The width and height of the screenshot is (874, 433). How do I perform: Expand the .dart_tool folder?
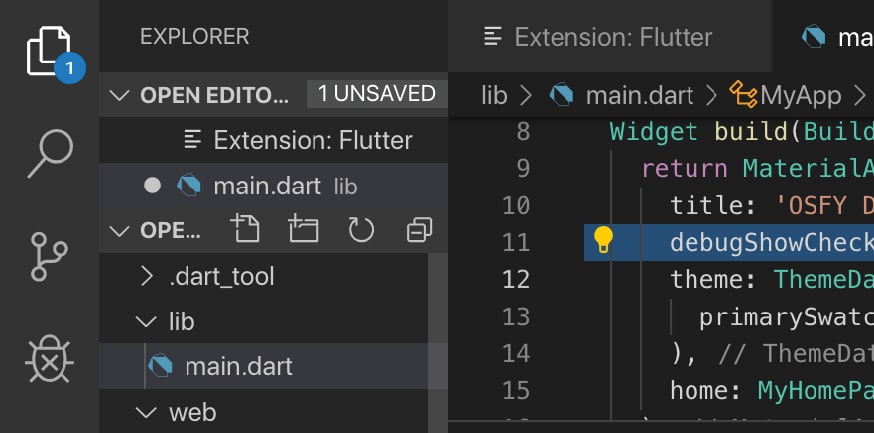click(146, 275)
